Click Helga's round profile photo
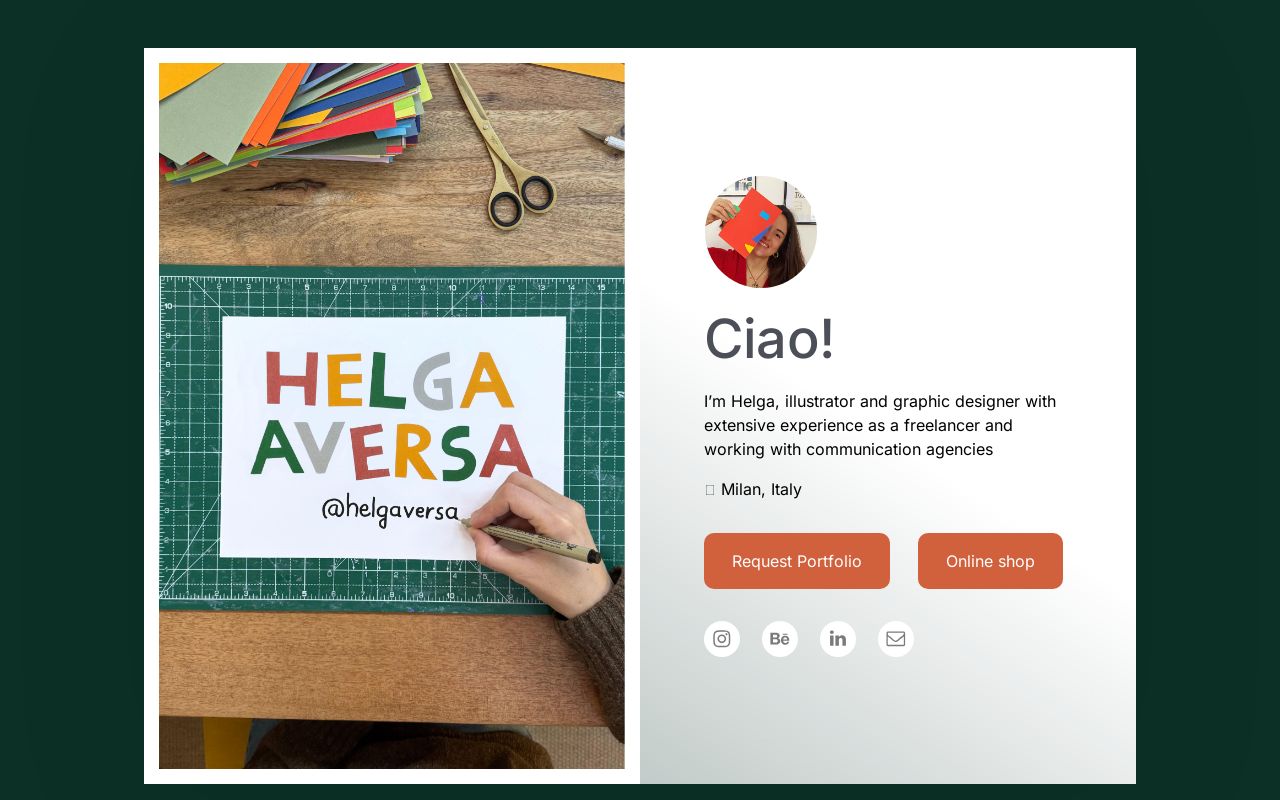 click(761, 232)
